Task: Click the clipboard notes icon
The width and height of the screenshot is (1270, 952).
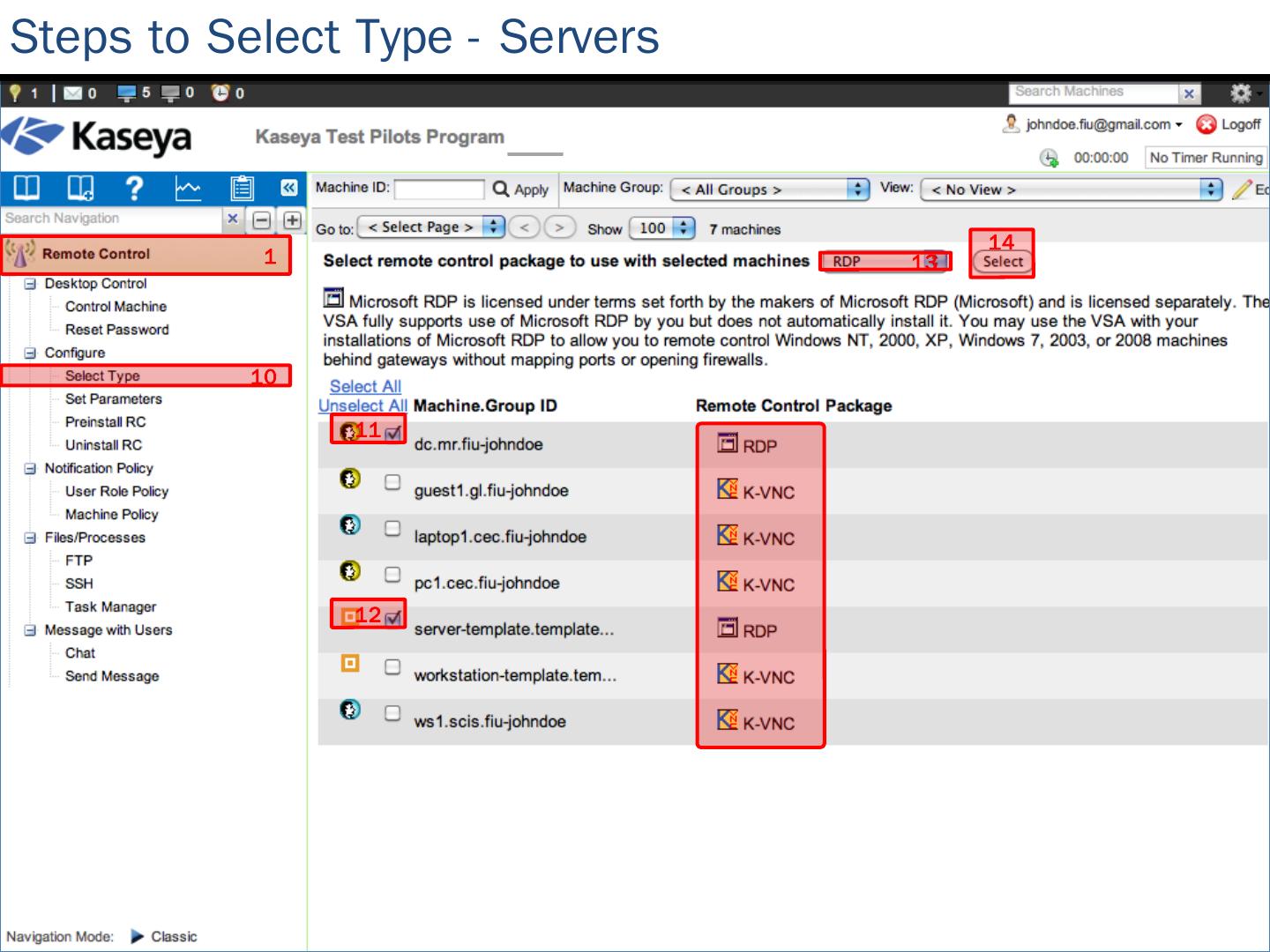Action: click(x=241, y=188)
